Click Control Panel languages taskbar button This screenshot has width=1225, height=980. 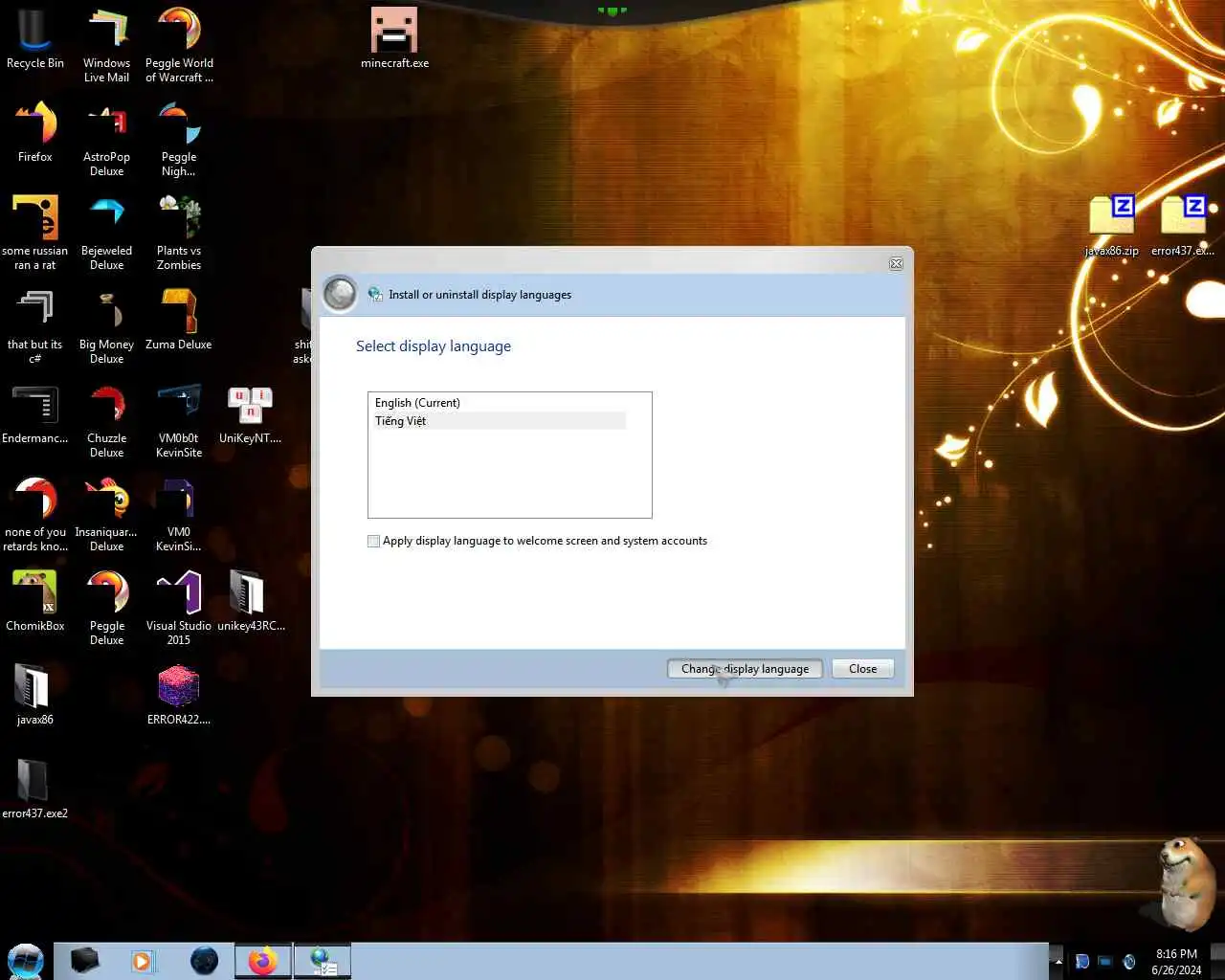[323, 961]
